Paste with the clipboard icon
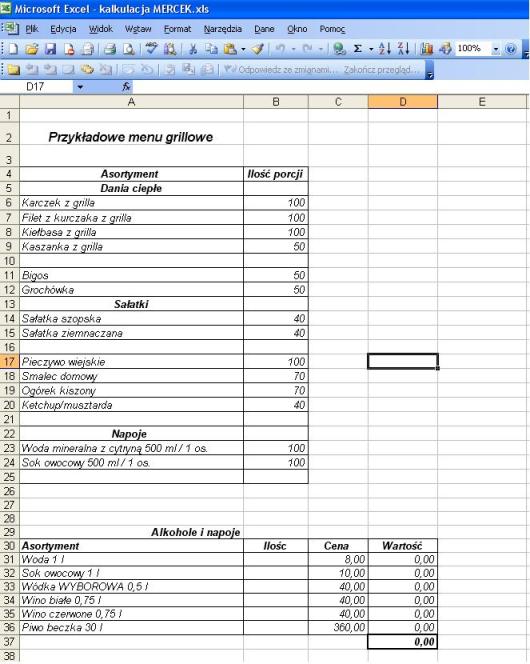Image resolution: width=530 pixels, height=664 pixels. coord(230,49)
